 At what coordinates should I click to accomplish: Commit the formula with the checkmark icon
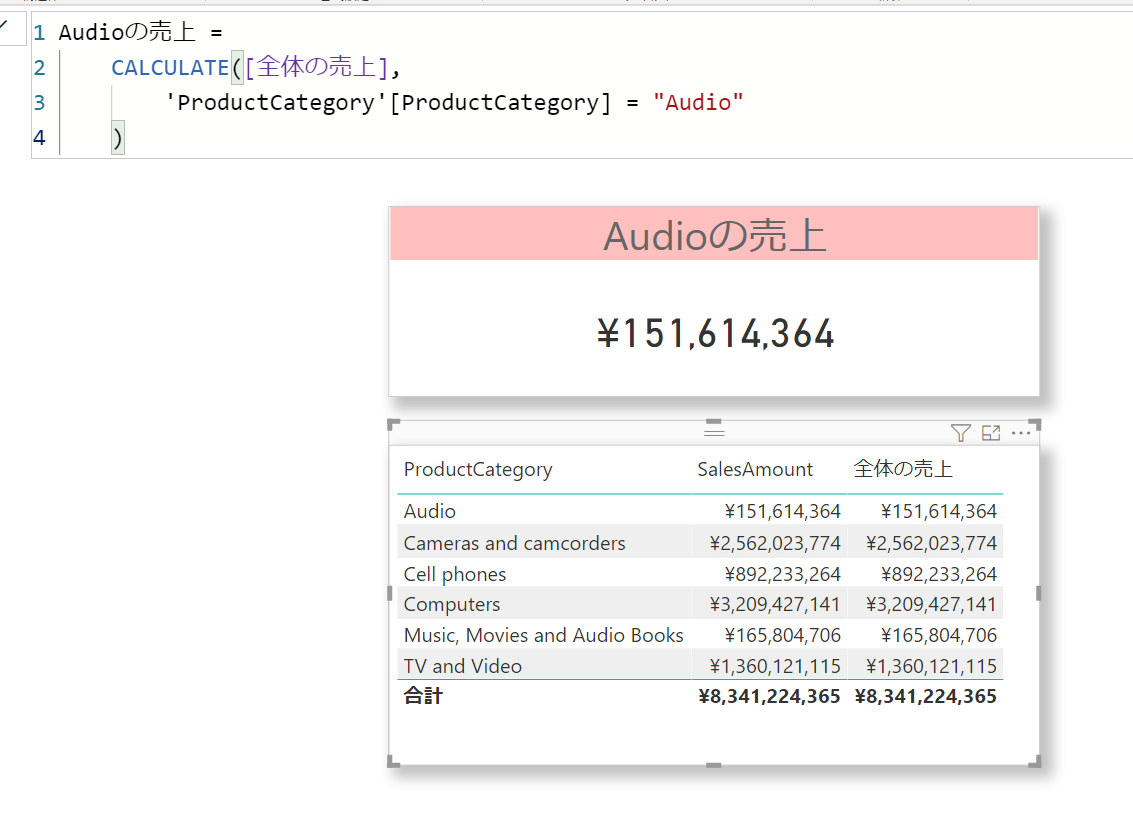coord(6,25)
